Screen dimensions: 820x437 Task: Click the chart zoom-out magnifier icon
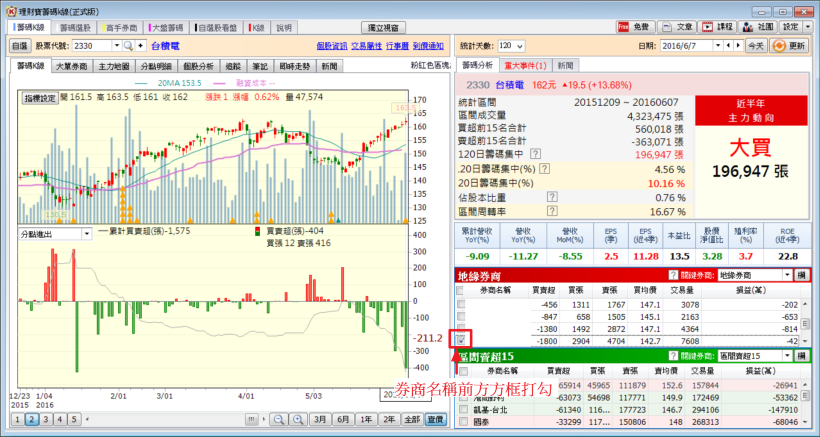pos(279,419)
